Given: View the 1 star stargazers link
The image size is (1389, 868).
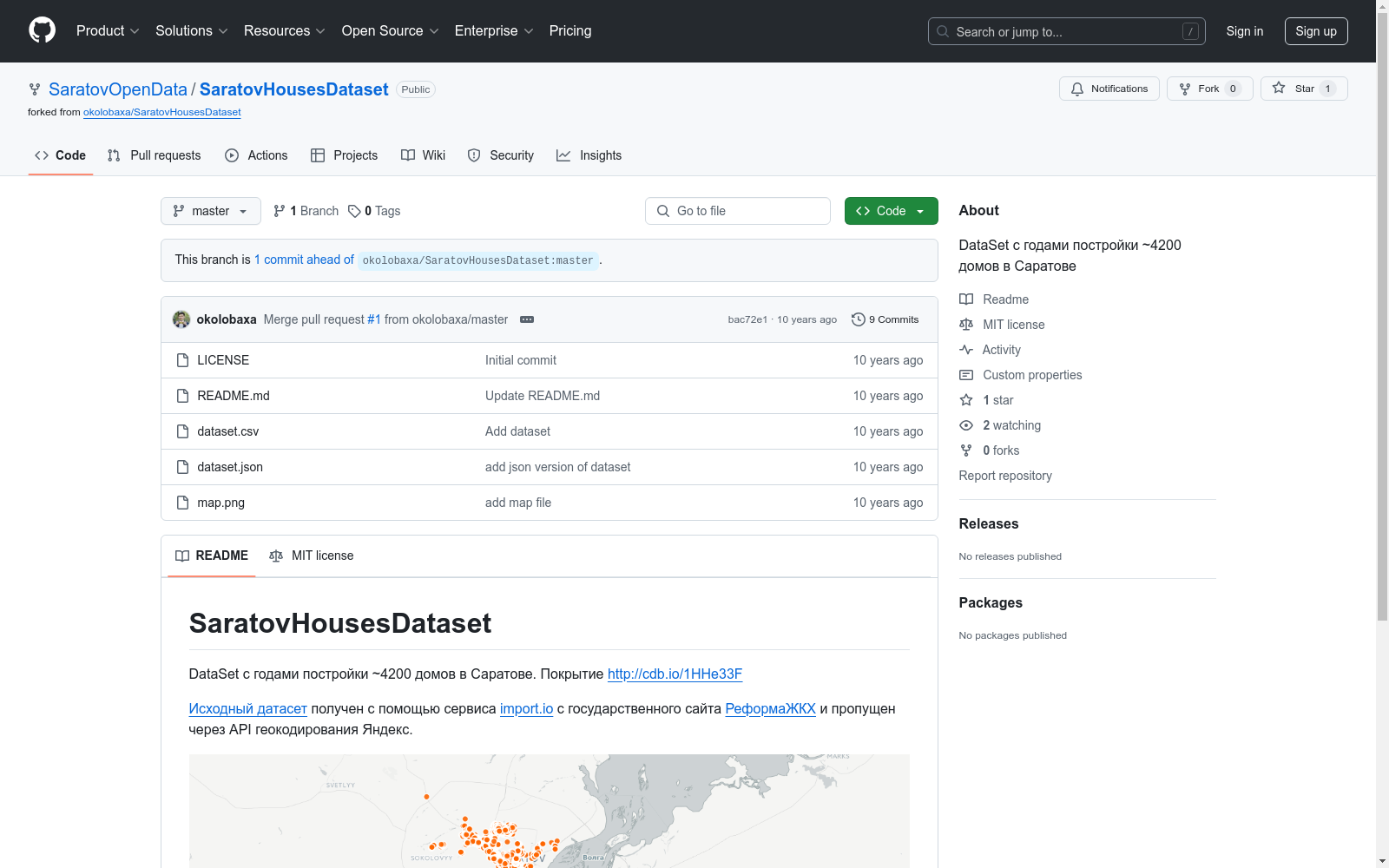Looking at the screenshot, I should coord(986,400).
